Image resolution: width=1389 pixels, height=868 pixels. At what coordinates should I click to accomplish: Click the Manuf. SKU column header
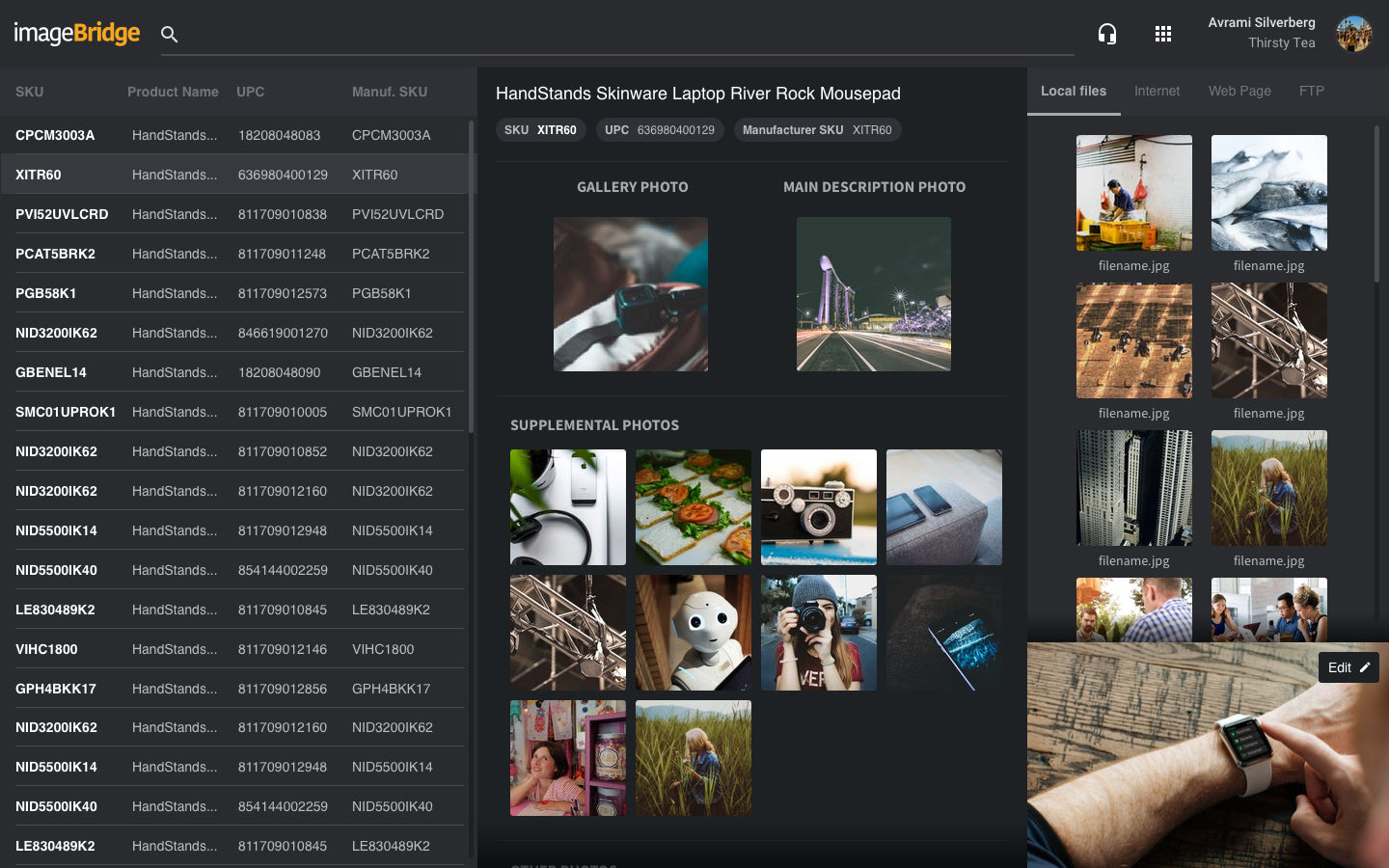pos(389,92)
